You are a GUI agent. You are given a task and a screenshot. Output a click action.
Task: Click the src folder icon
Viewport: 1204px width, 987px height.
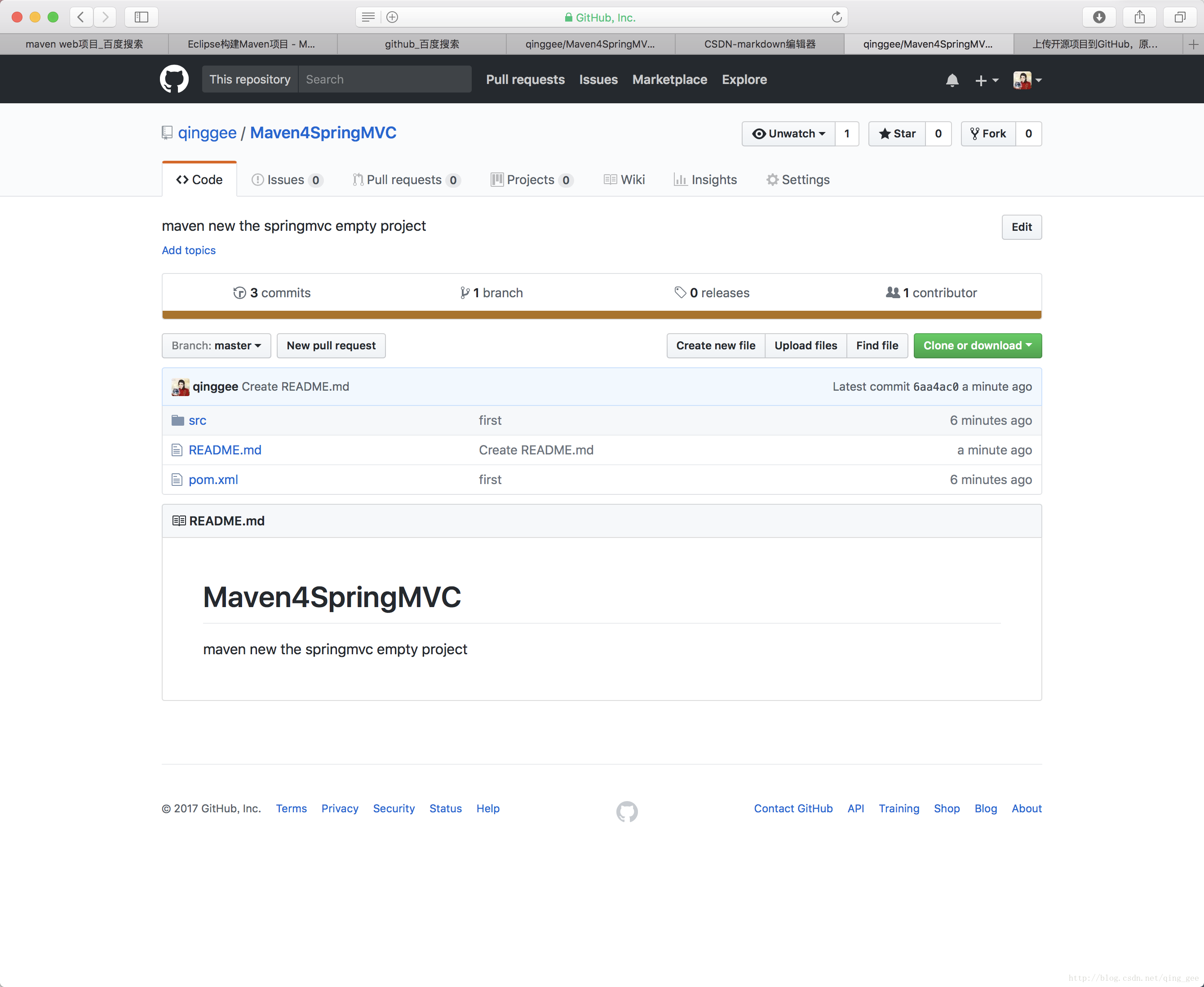point(177,420)
